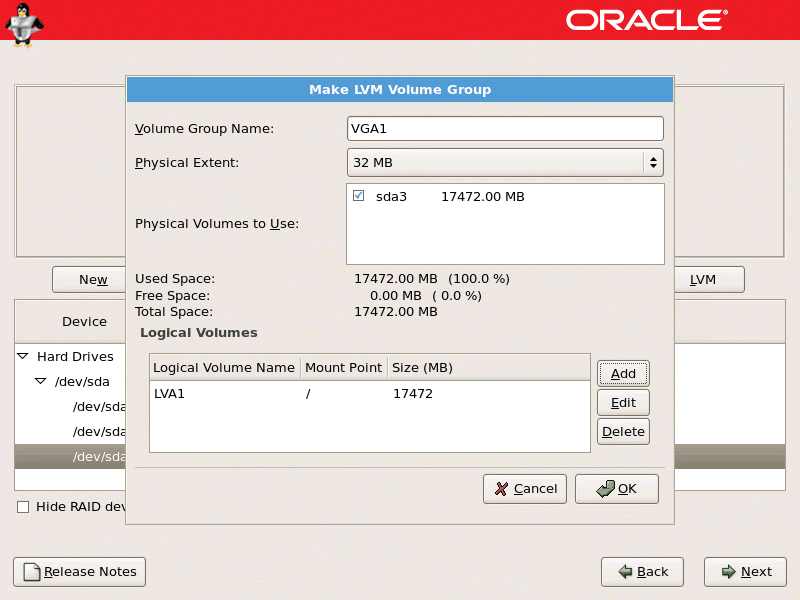Add a new logical volume

[x=623, y=373]
